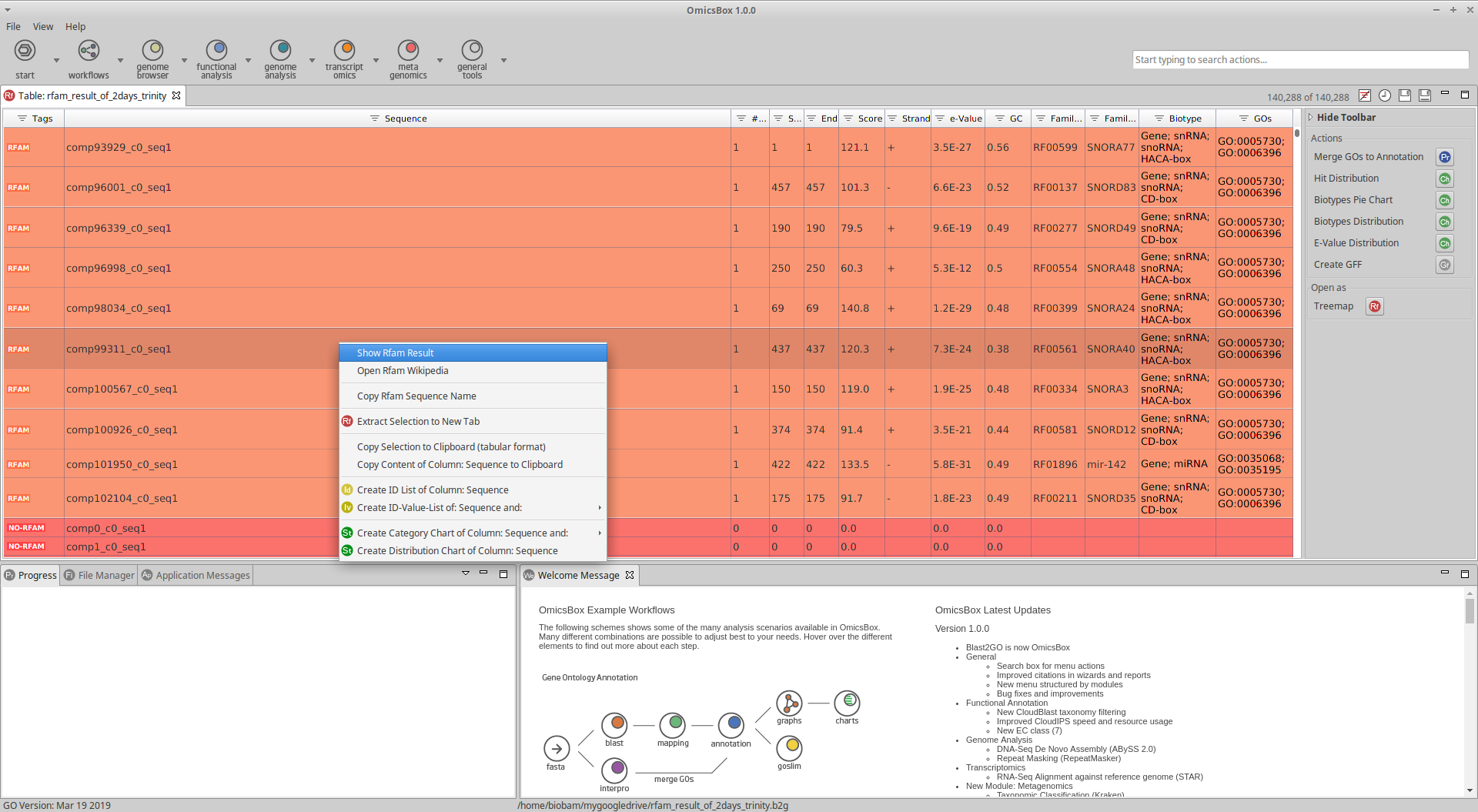Collapse the side panel via Hide Toolbar

(1345, 118)
